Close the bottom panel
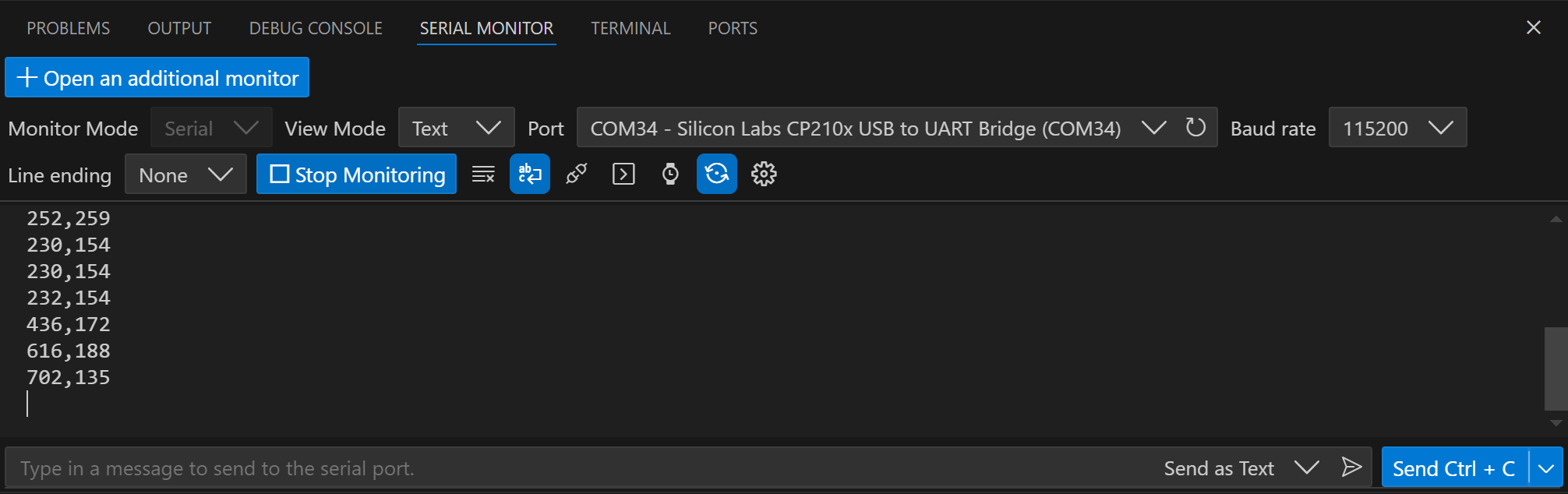1568x494 pixels. (1534, 27)
